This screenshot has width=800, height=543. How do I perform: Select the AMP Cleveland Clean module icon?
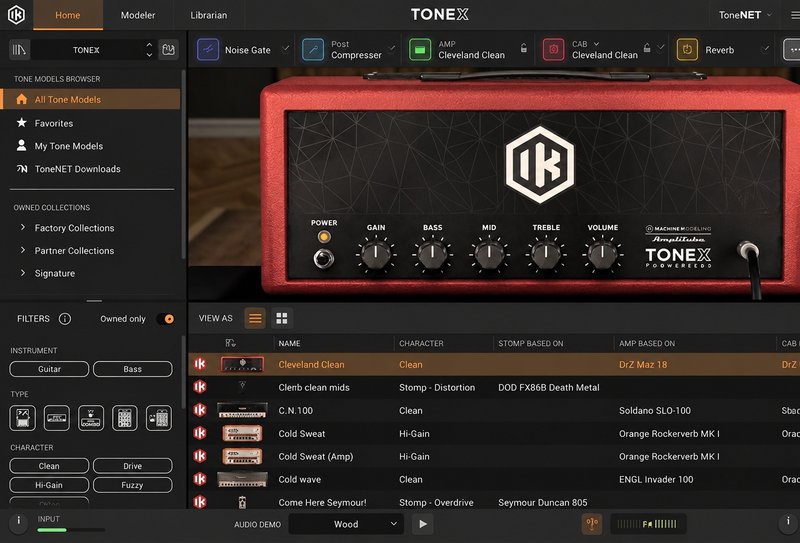tap(420, 50)
